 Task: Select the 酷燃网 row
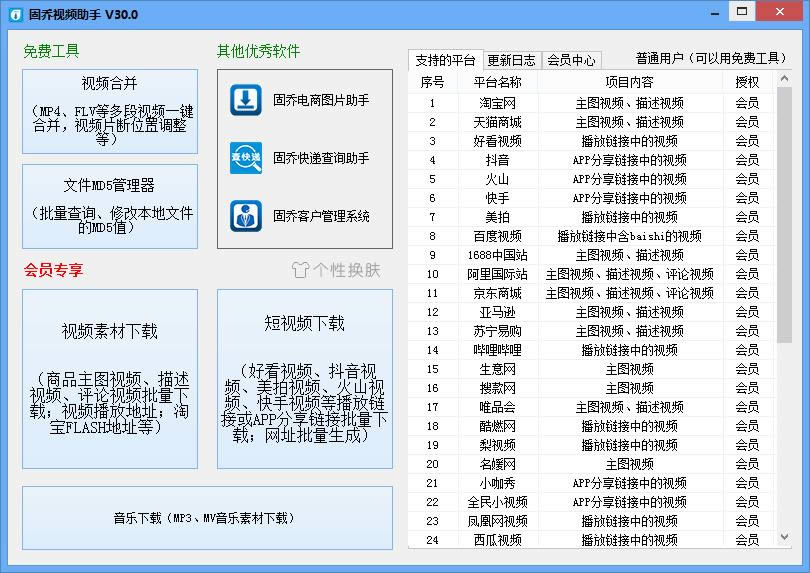[592, 426]
